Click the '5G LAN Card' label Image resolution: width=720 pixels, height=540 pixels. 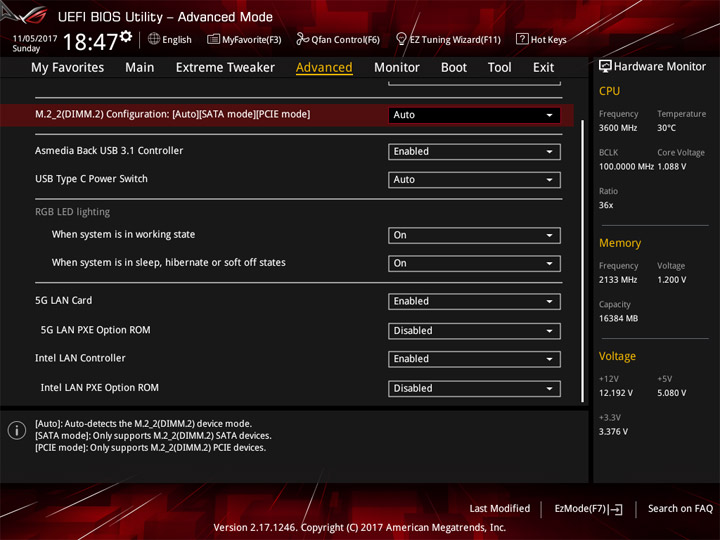[63, 300]
